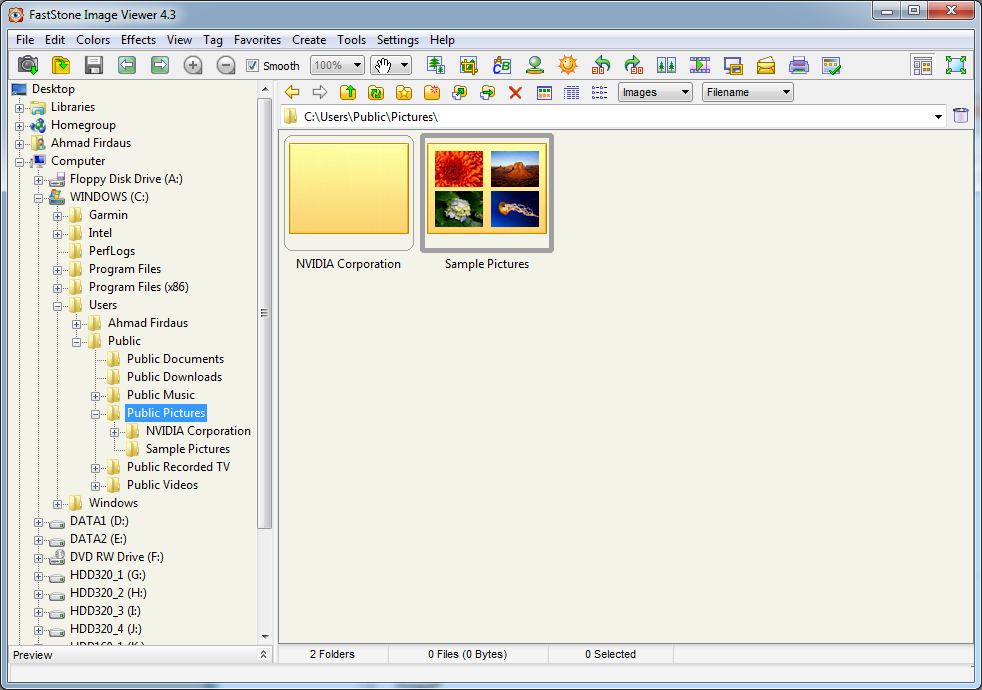Open the Effects menu
The width and height of the screenshot is (982, 690).
point(137,40)
